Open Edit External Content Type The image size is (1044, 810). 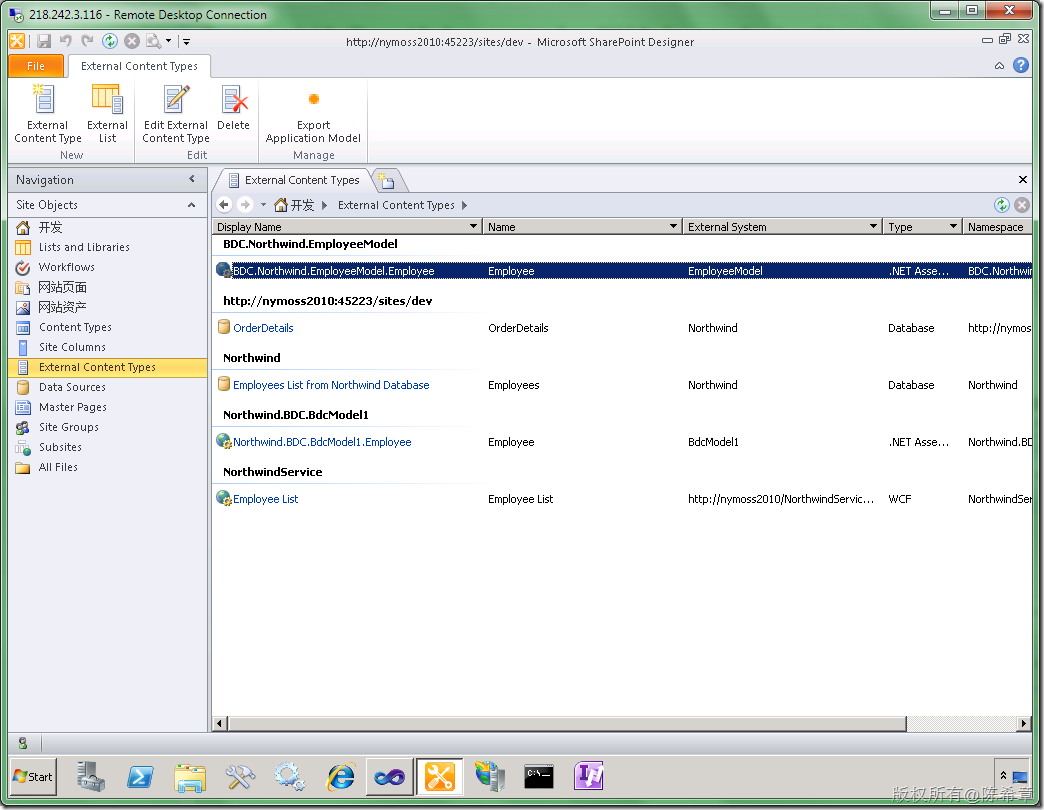tap(176, 114)
